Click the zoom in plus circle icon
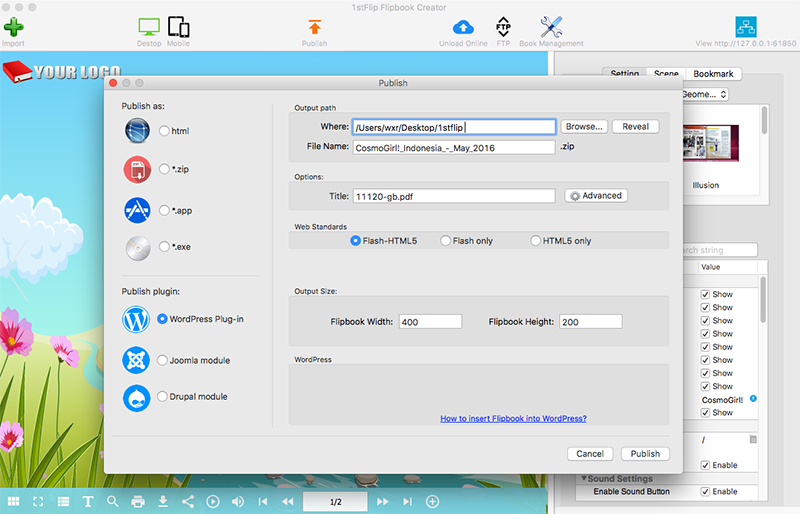This screenshot has width=800, height=514. [432, 502]
